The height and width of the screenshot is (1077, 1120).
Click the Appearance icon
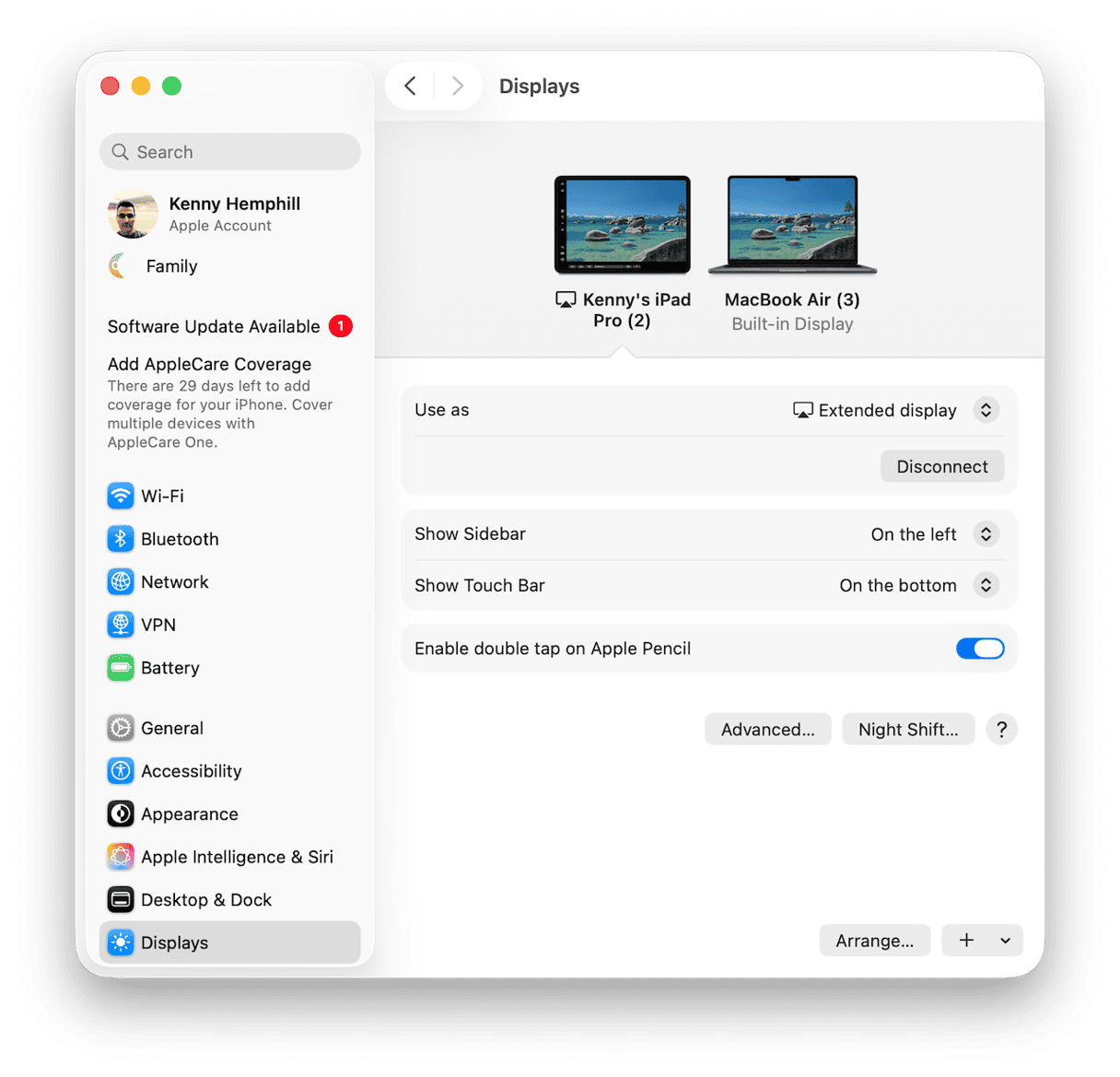(x=121, y=814)
